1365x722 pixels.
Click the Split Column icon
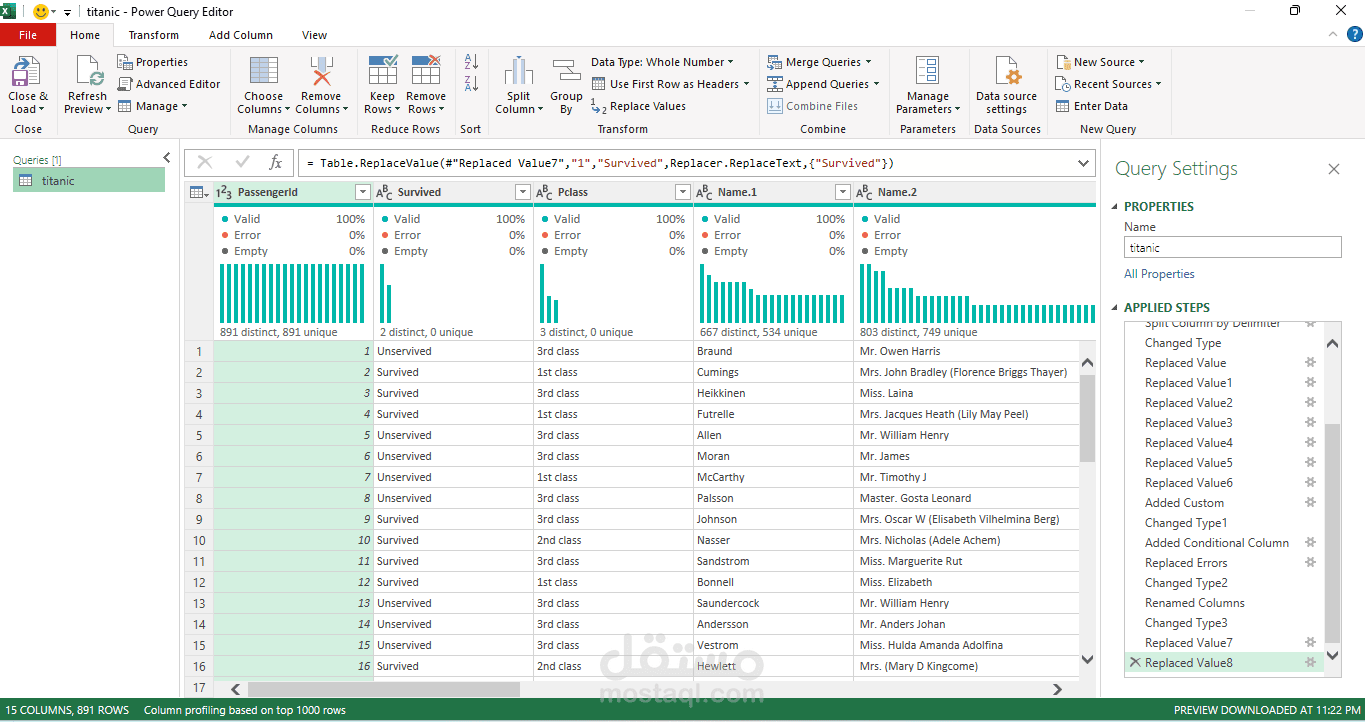tap(518, 72)
